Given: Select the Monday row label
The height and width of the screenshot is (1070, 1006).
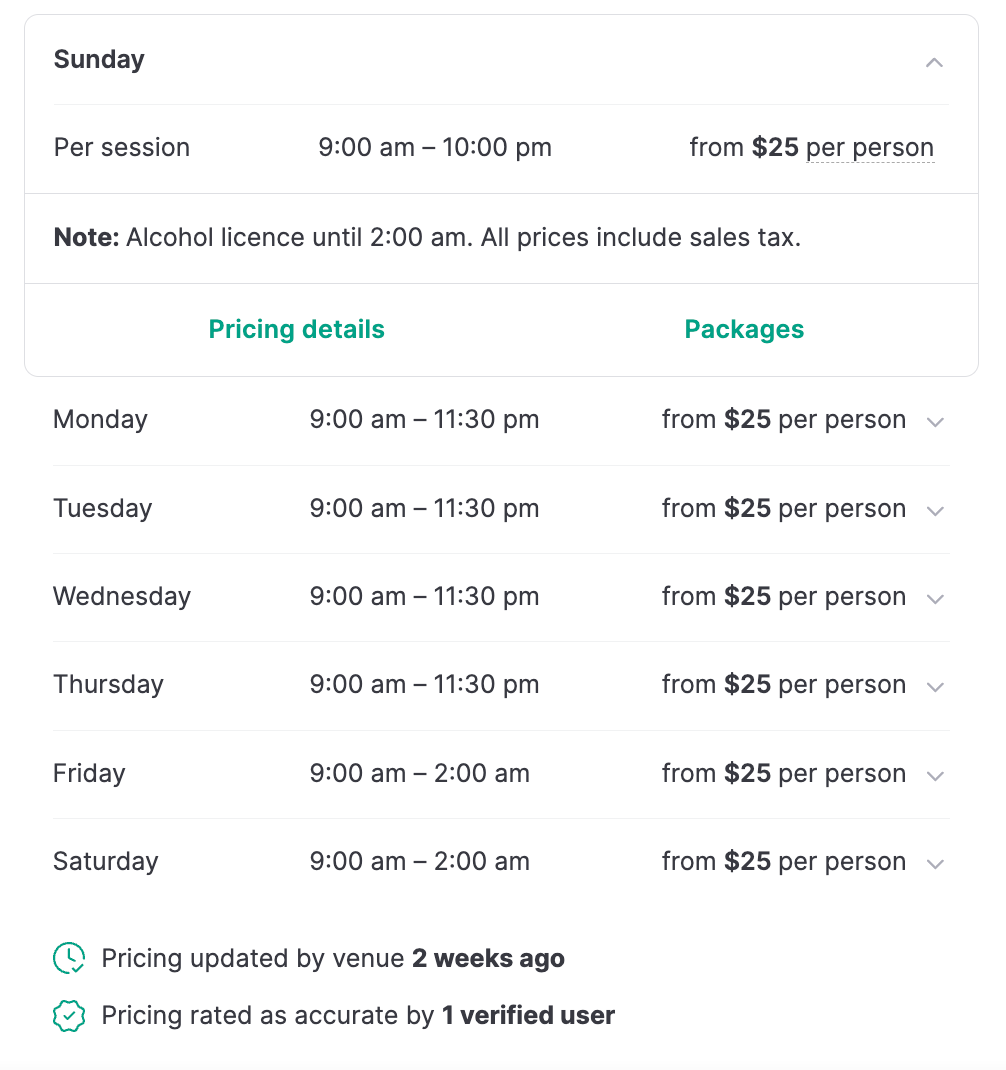Looking at the screenshot, I should tap(100, 420).
